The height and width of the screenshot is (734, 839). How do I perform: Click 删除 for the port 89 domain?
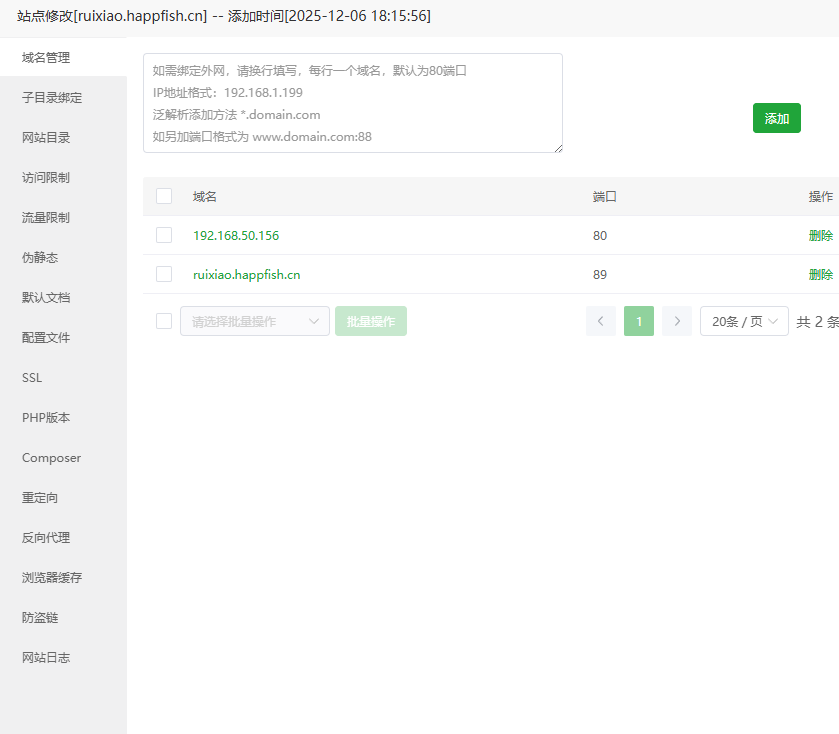[x=820, y=274]
